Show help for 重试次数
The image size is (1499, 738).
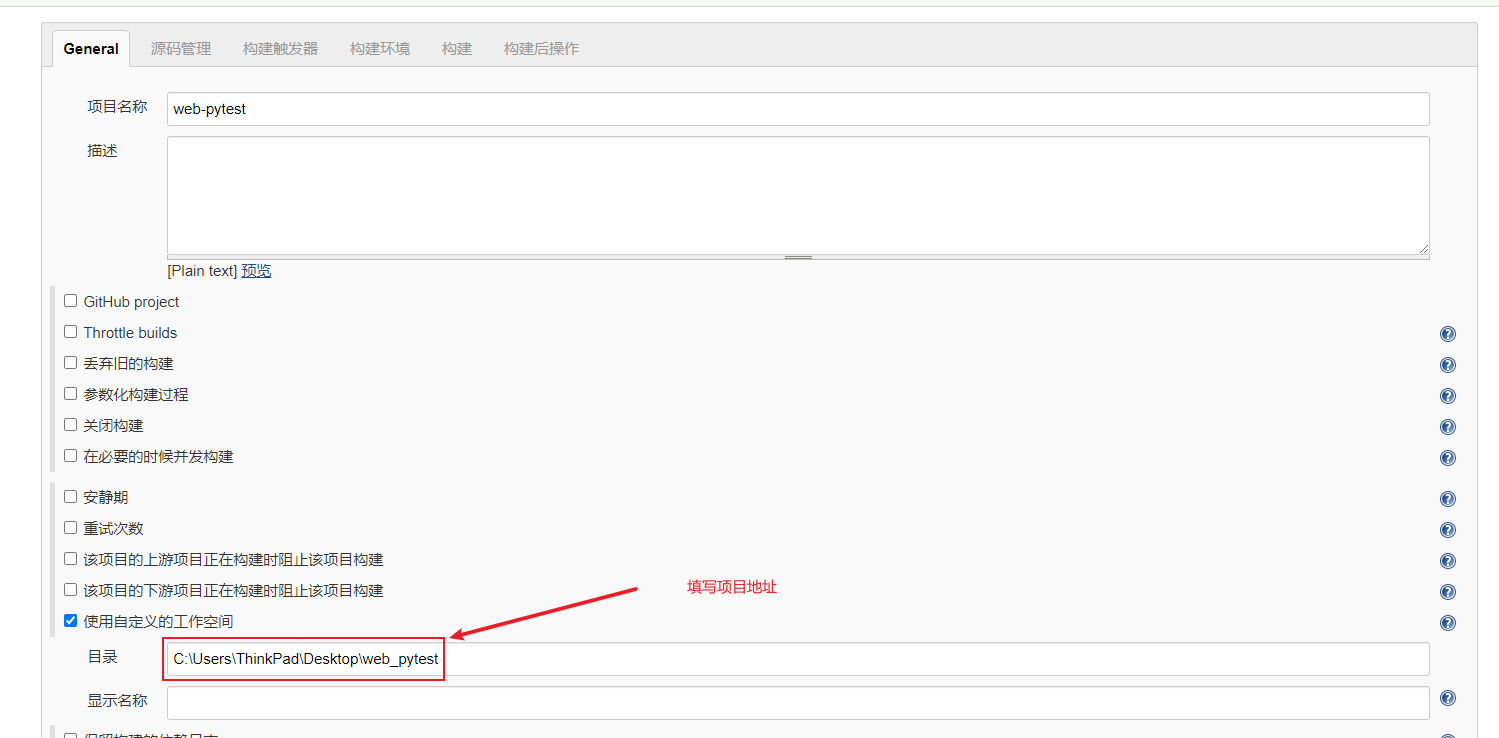[x=1447, y=530]
